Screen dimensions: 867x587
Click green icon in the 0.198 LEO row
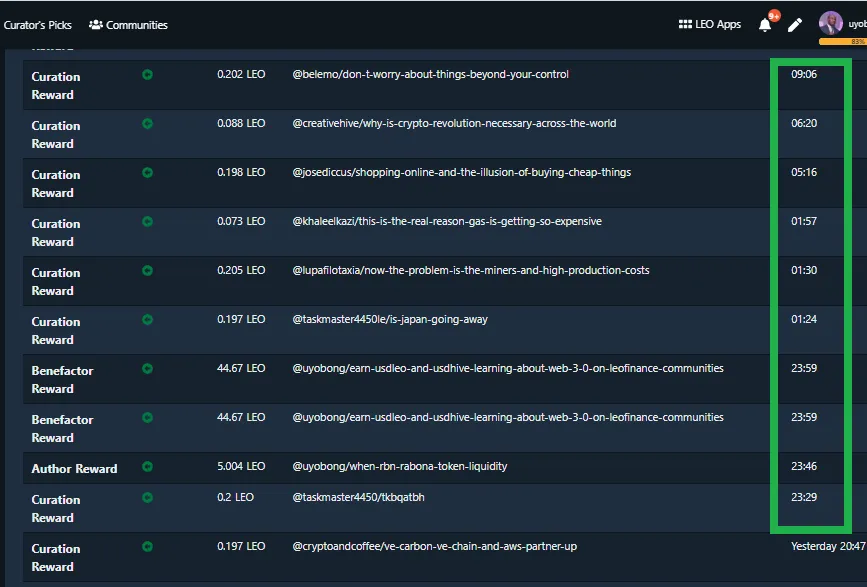point(147,172)
